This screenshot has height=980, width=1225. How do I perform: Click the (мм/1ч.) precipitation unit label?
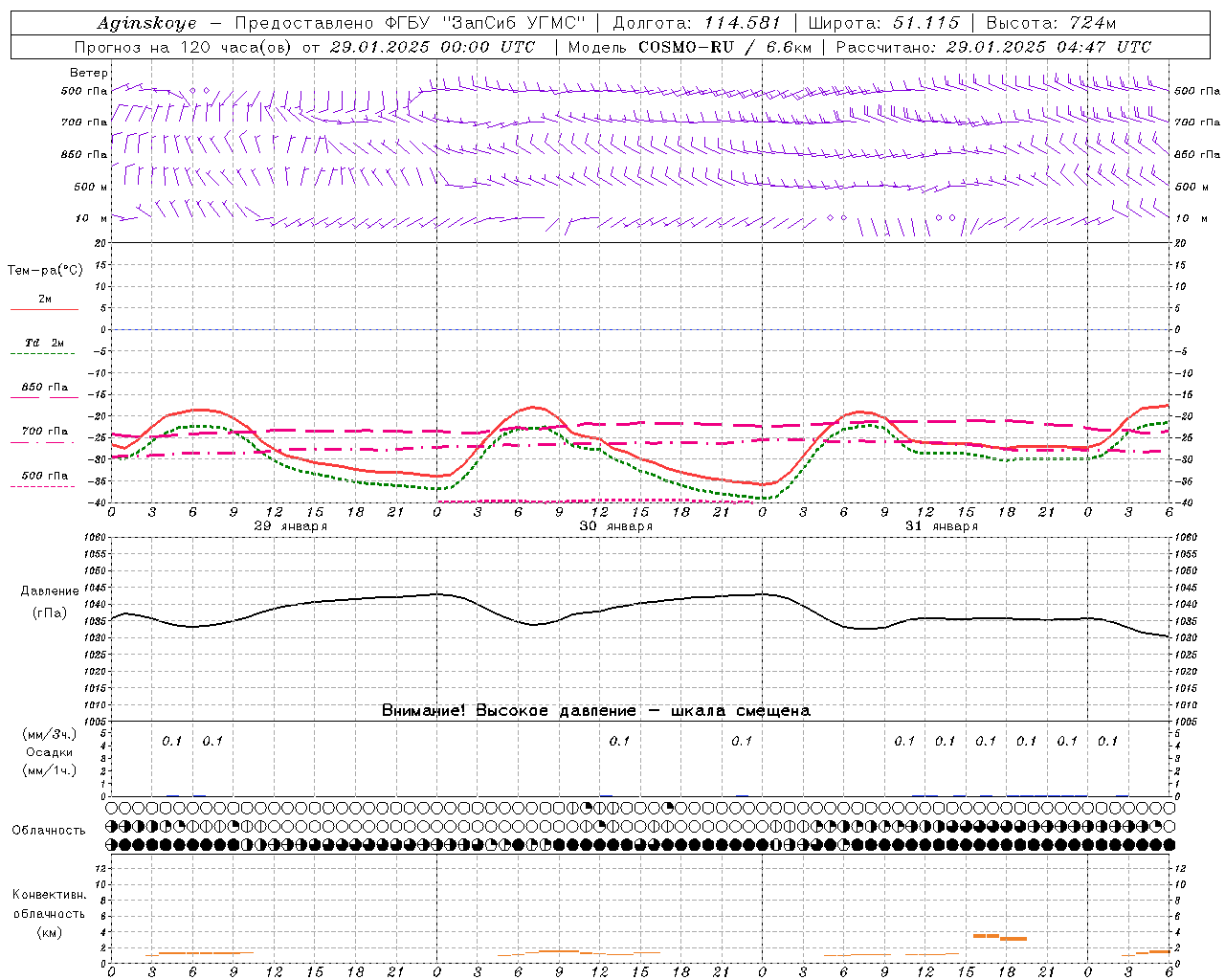50,770
